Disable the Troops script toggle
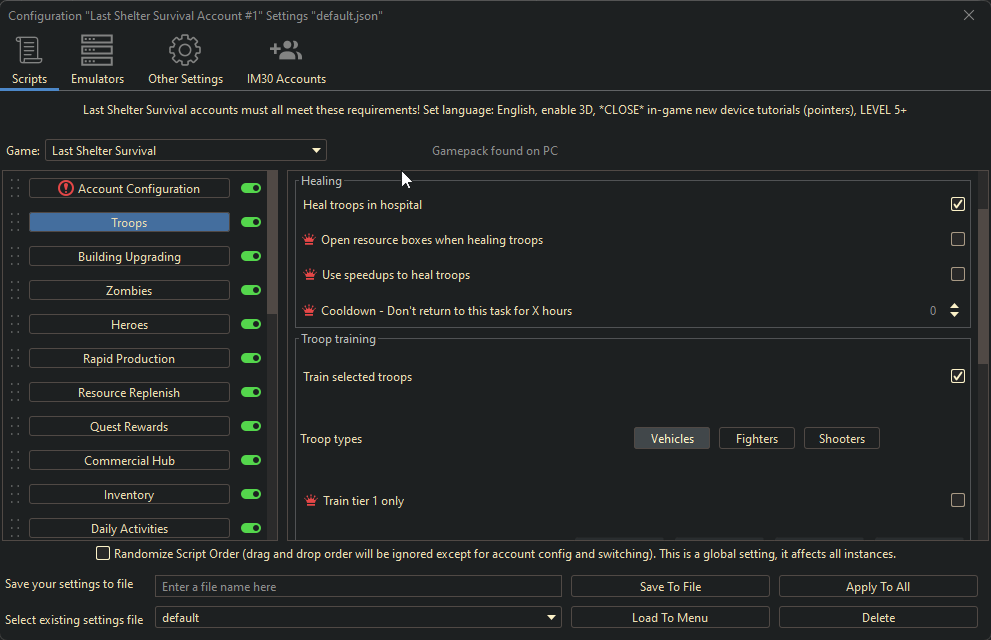 (250, 222)
